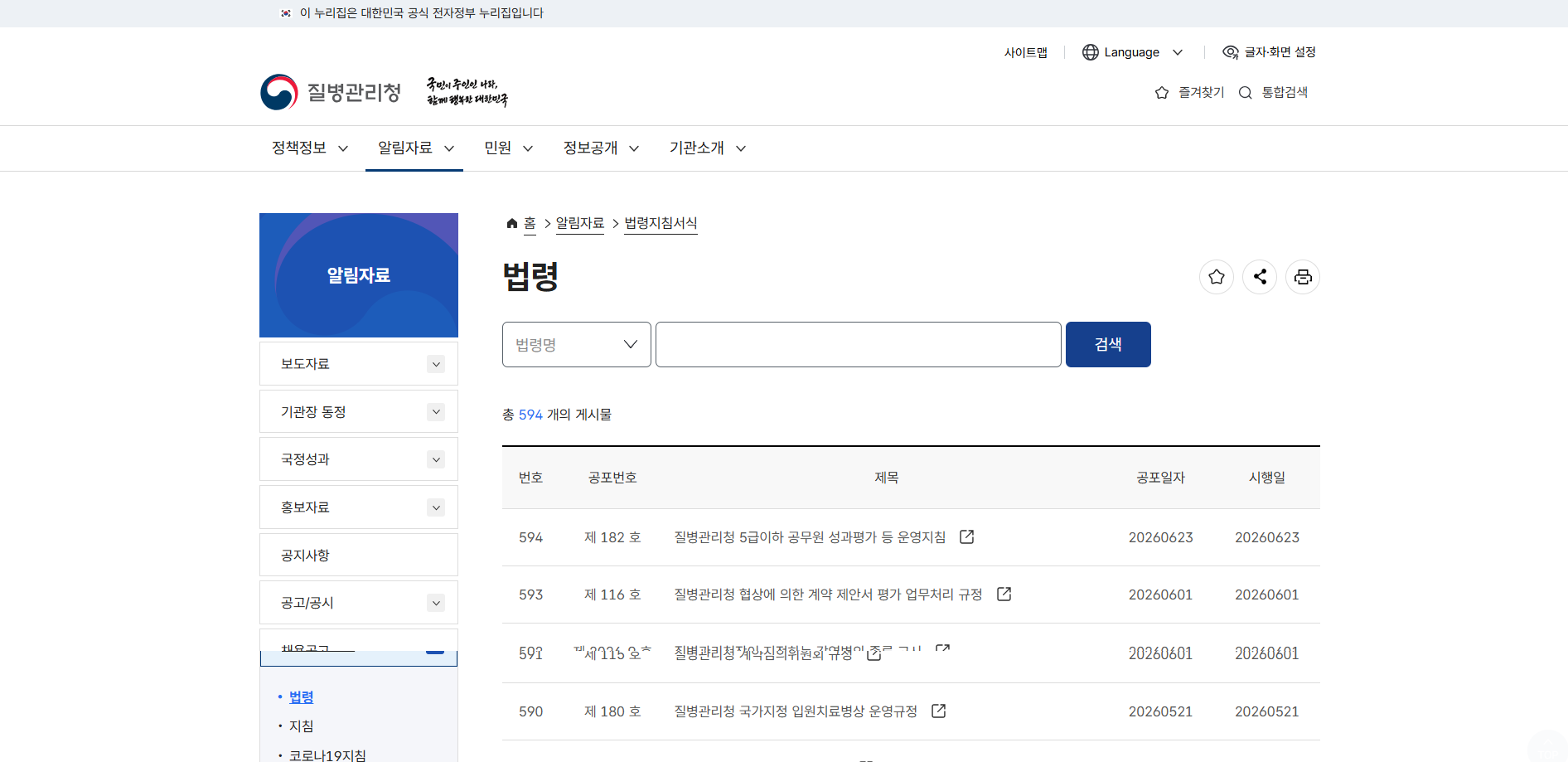Click the 시행일 column header
This screenshot has height=762, width=1568.
click(x=1267, y=478)
